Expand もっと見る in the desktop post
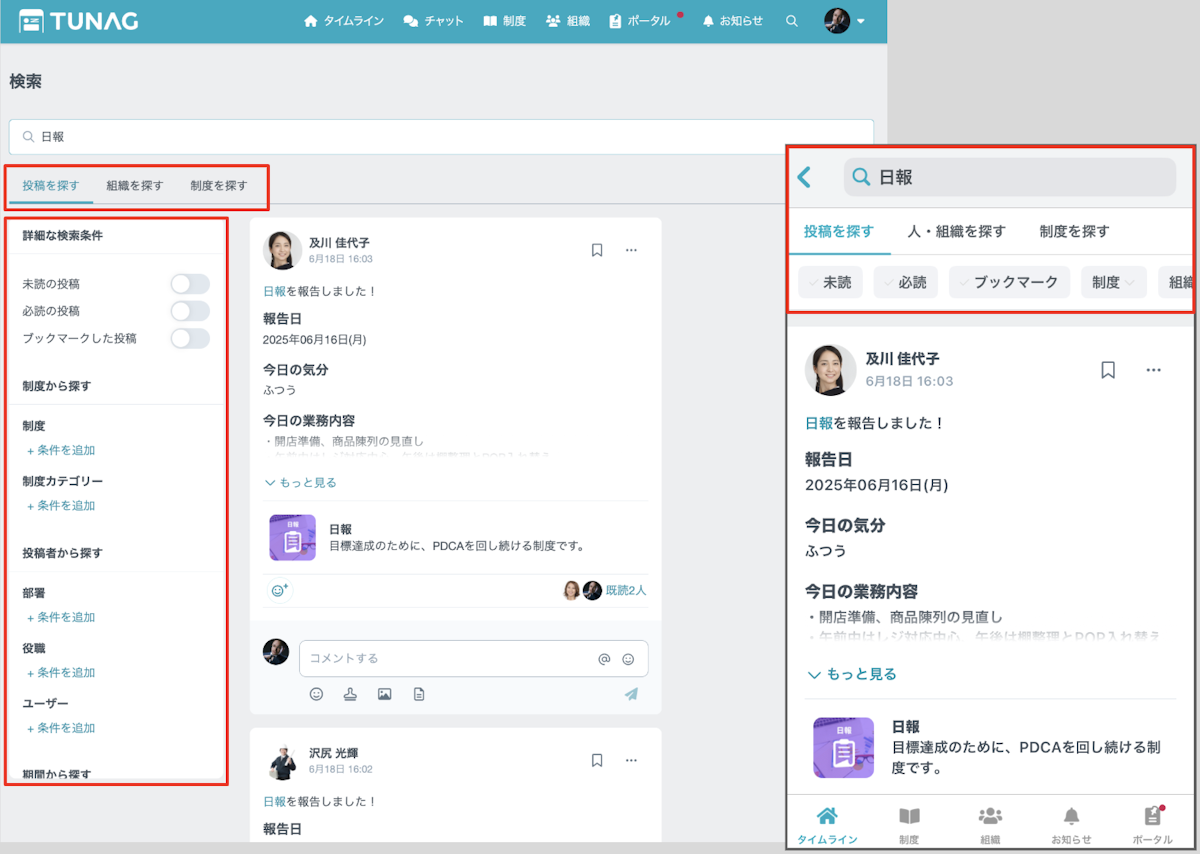Image resolution: width=1200 pixels, height=854 pixels. coord(300,482)
